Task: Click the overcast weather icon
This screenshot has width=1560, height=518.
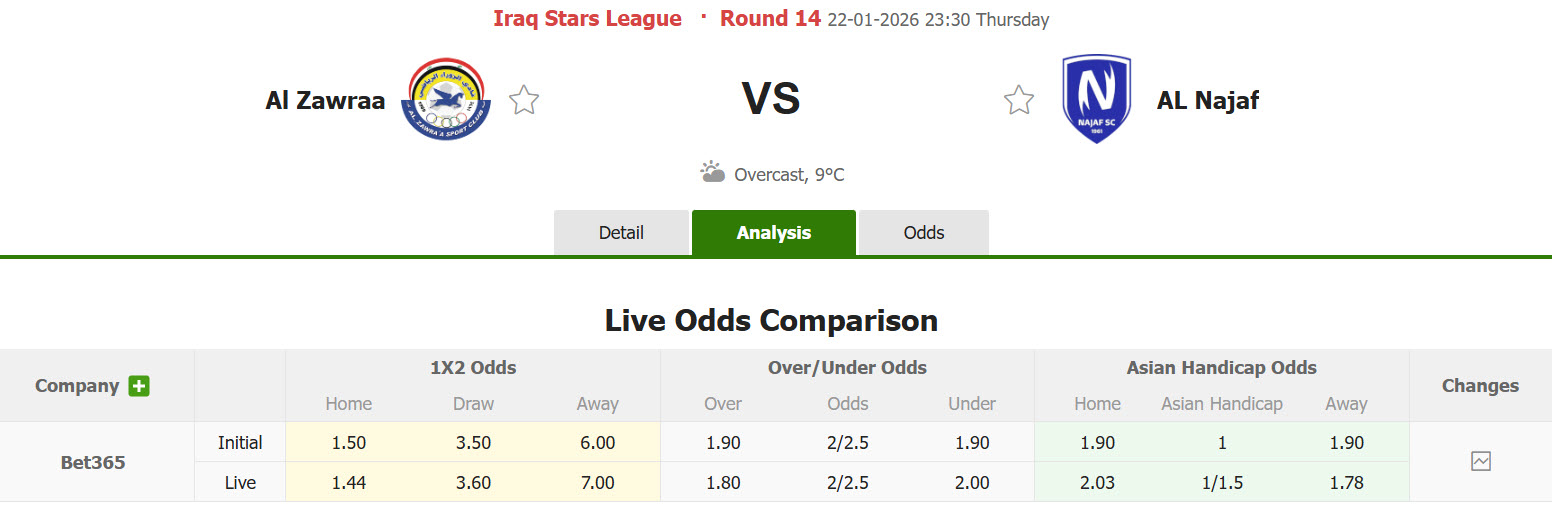Action: click(x=712, y=172)
